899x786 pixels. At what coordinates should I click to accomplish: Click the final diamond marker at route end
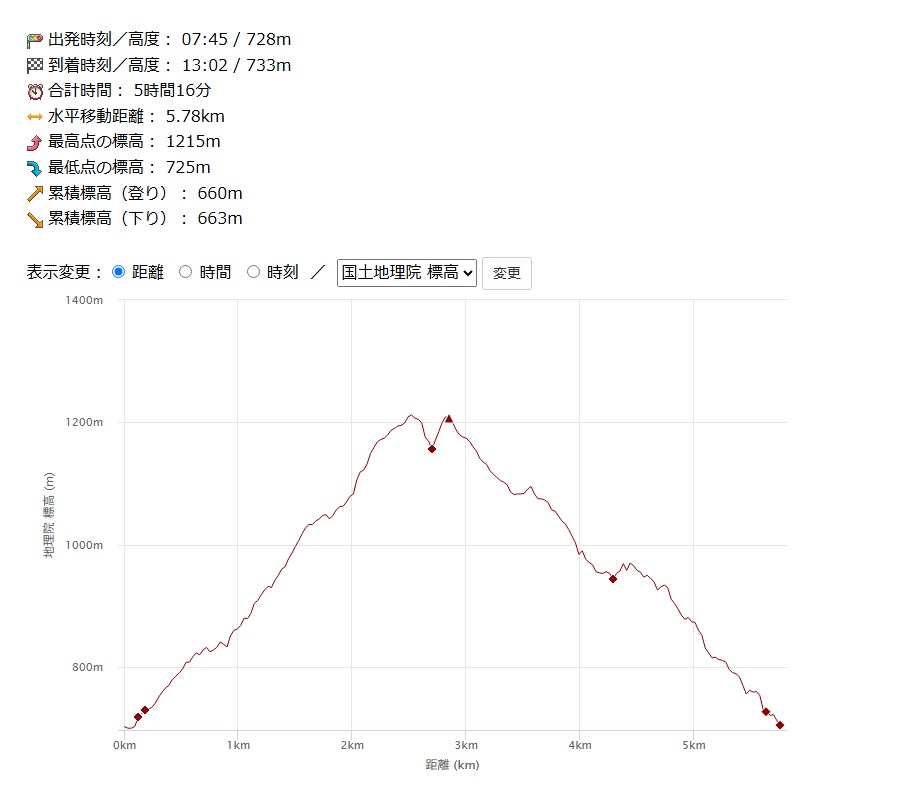(x=780, y=725)
